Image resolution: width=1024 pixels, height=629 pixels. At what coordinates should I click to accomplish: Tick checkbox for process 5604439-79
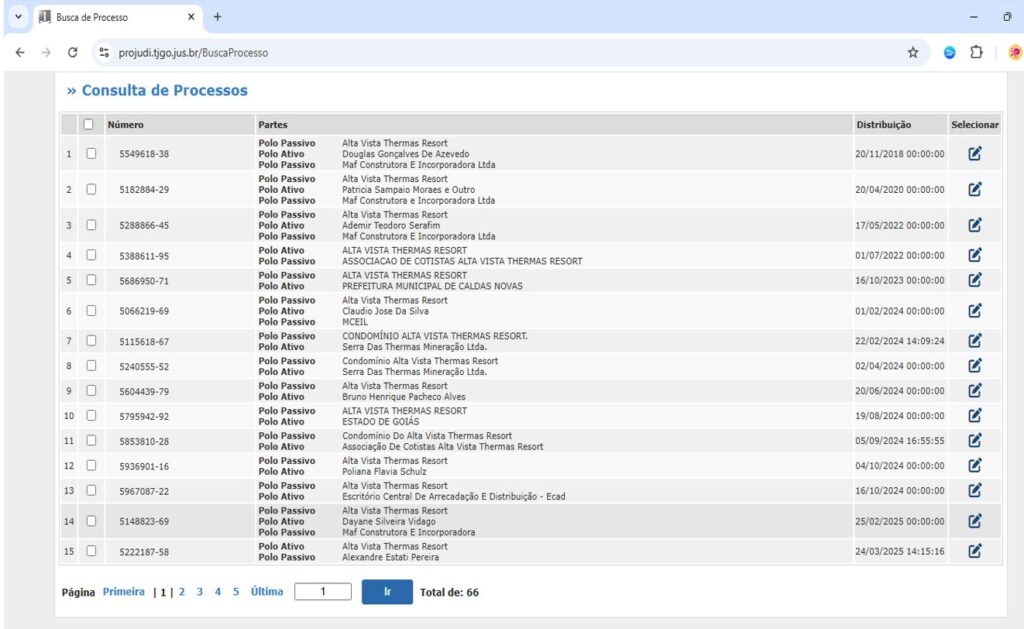(91, 391)
